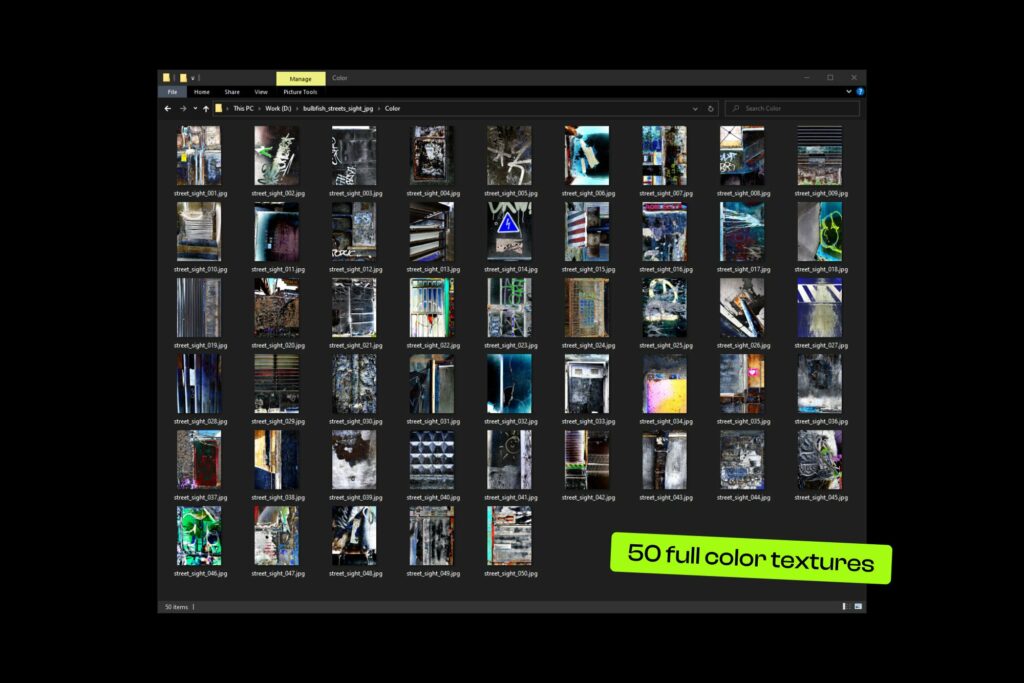Click the Forward navigation arrow
Viewport: 1024px width, 683px height.
183,107
